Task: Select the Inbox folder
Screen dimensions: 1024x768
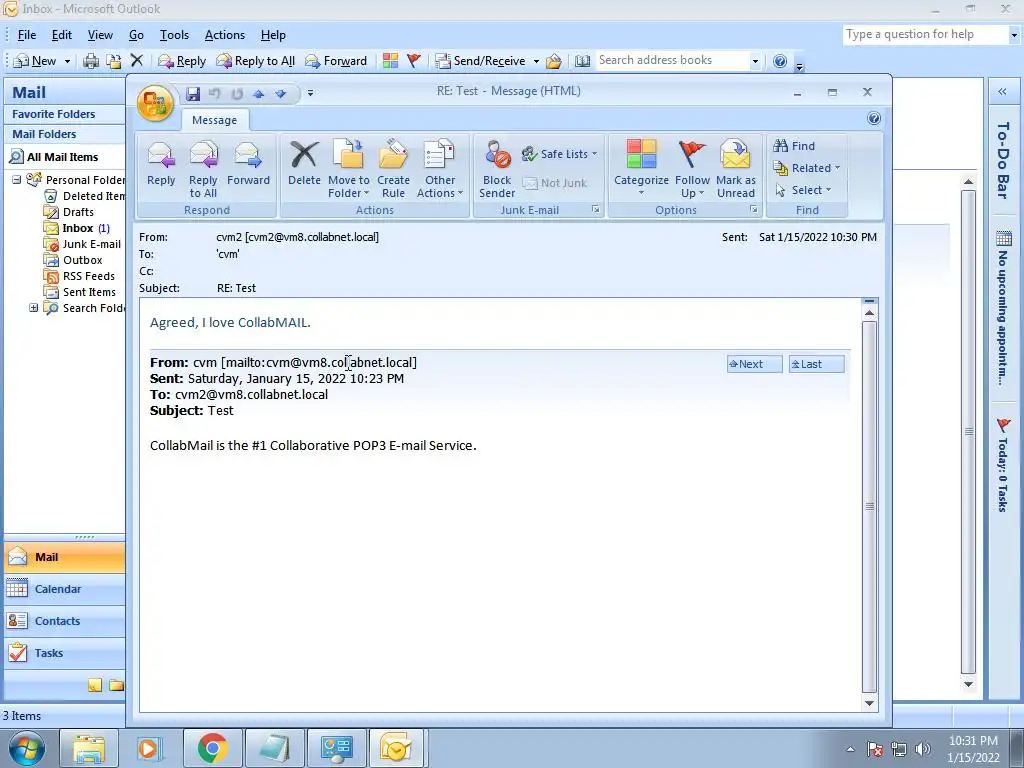Action: point(77,228)
